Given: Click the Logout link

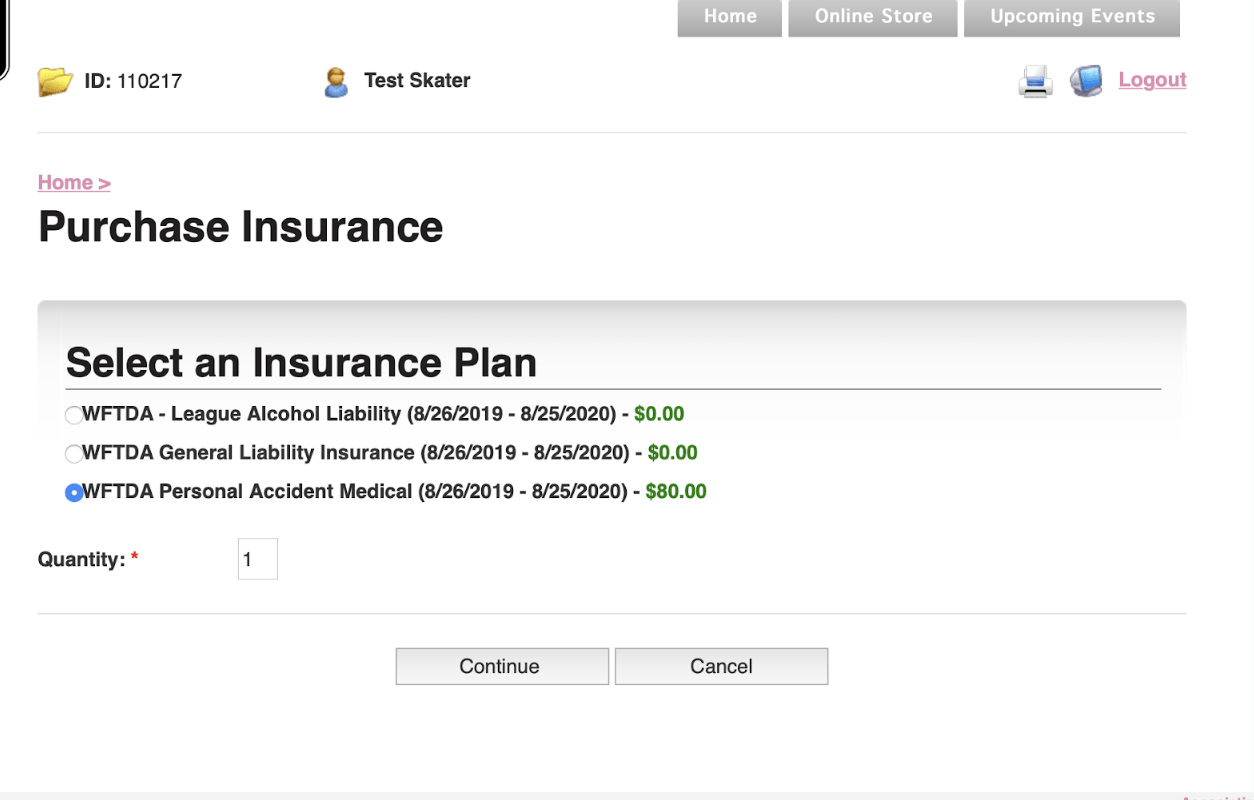Looking at the screenshot, I should (x=1152, y=80).
